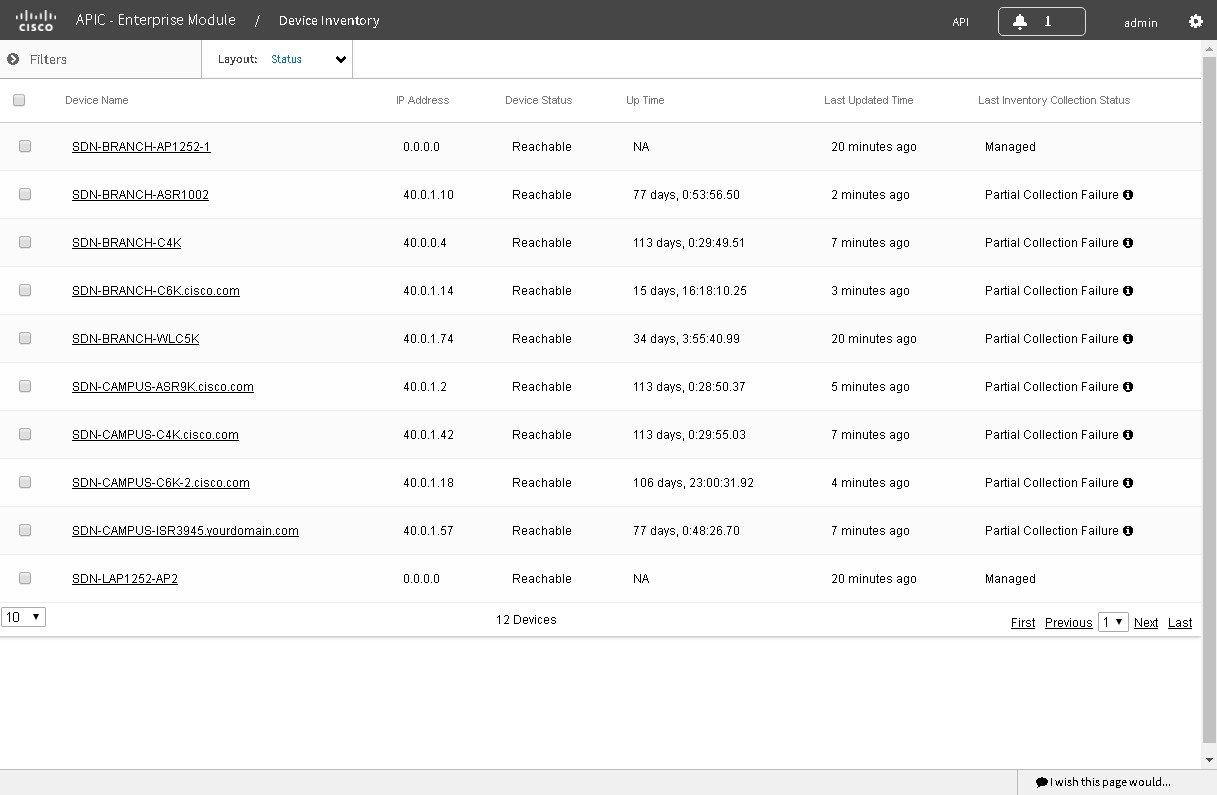The image size is (1217, 795).
Task: Open device SDN-CAMPUS-ISR3945.yourdomain.com link
Action: click(185, 531)
